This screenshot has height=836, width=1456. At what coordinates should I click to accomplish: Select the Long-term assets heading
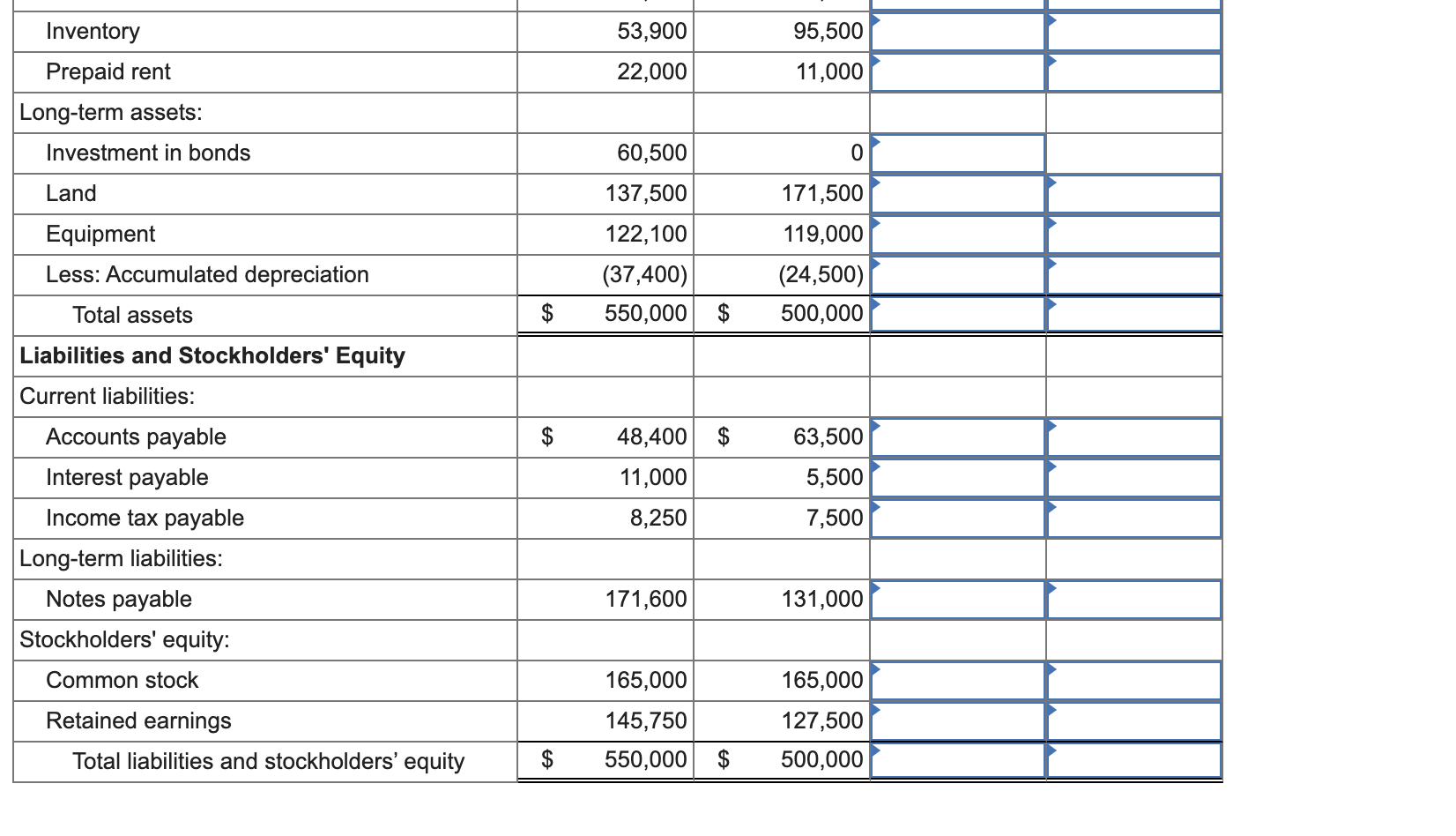[x=111, y=113]
